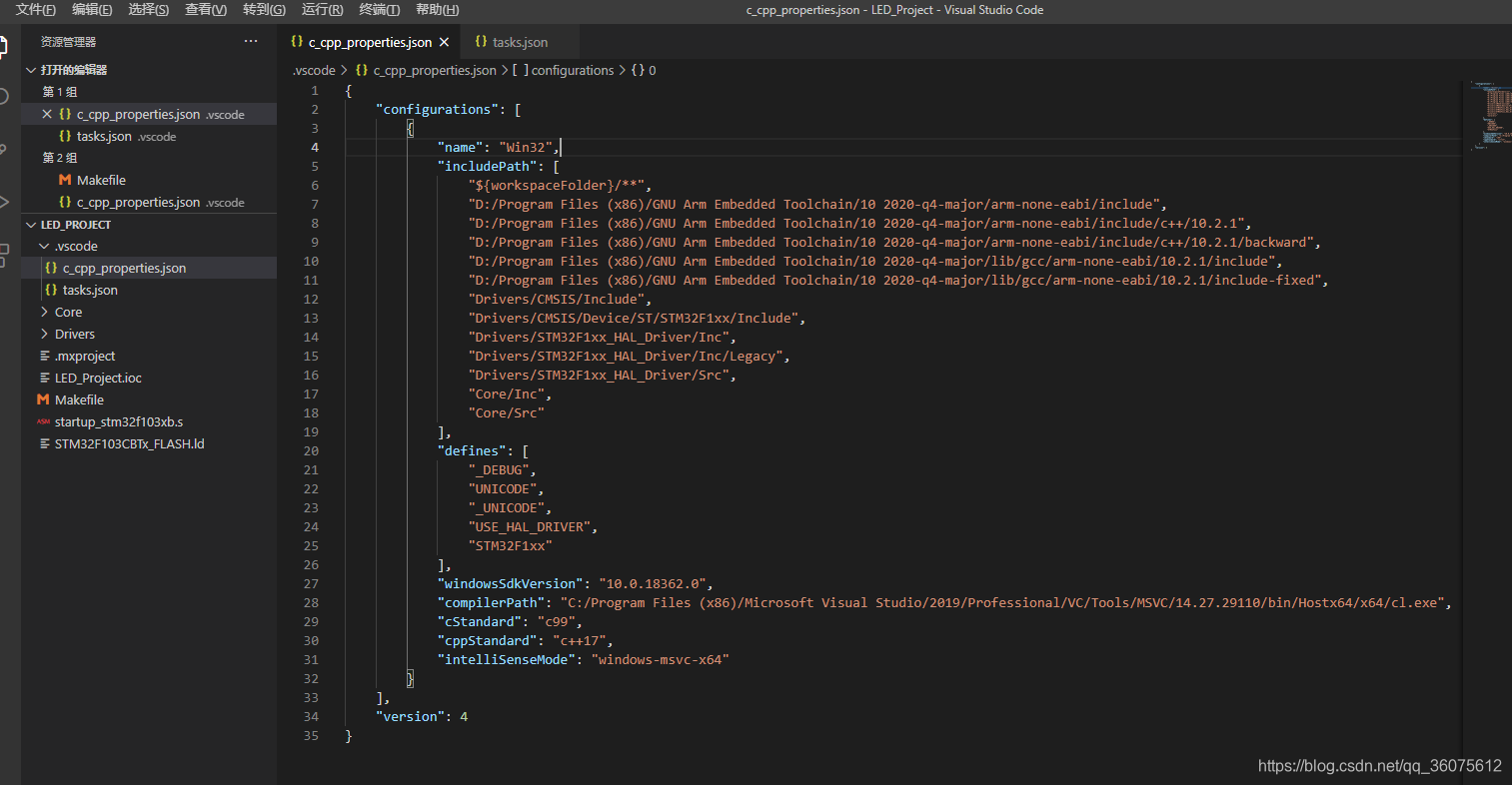Expand the Drivers folder

coord(44,334)
